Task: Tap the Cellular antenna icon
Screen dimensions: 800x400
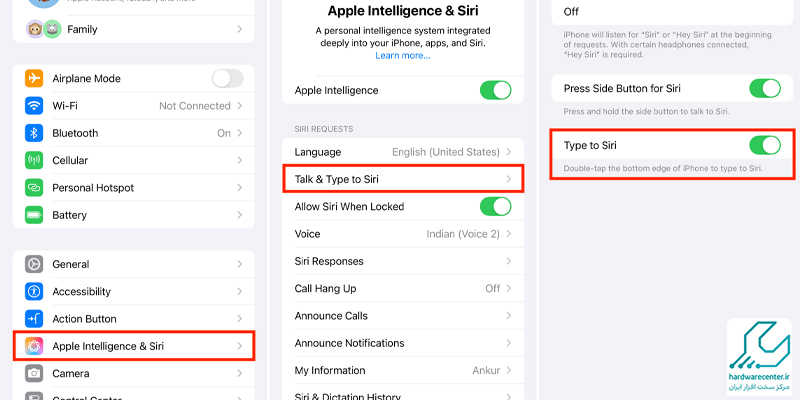Action: pos(35,160)
